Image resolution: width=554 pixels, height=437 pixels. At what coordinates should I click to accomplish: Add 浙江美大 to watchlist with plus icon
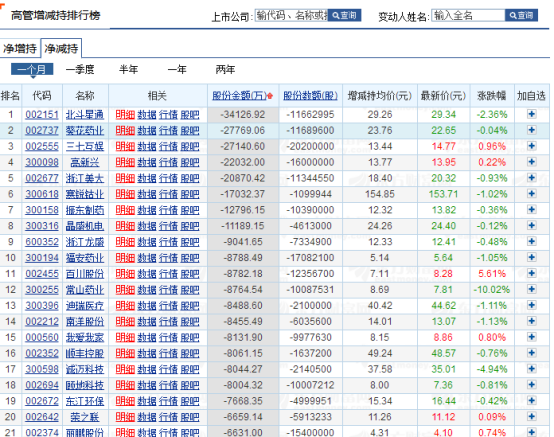[x=531, y=178]
